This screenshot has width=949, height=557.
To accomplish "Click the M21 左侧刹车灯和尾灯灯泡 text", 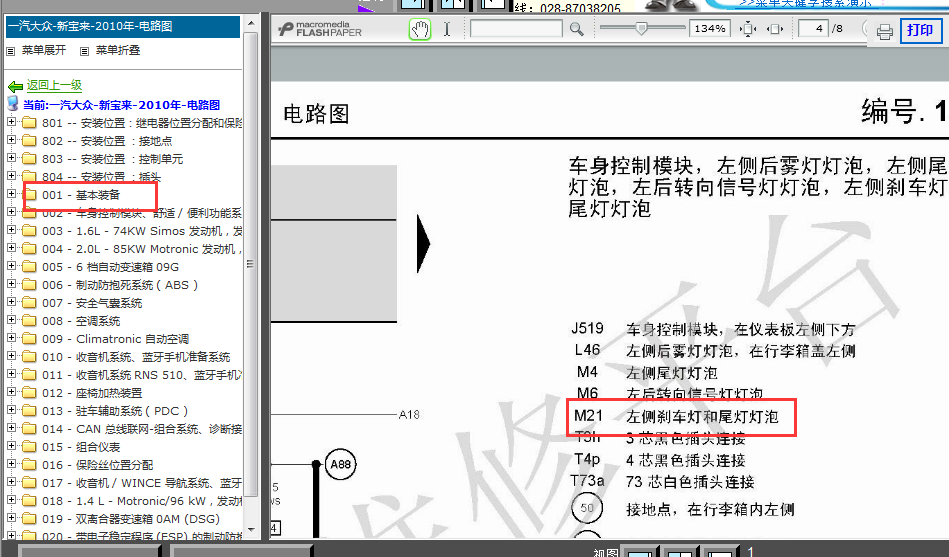I will tap(676, 417).
